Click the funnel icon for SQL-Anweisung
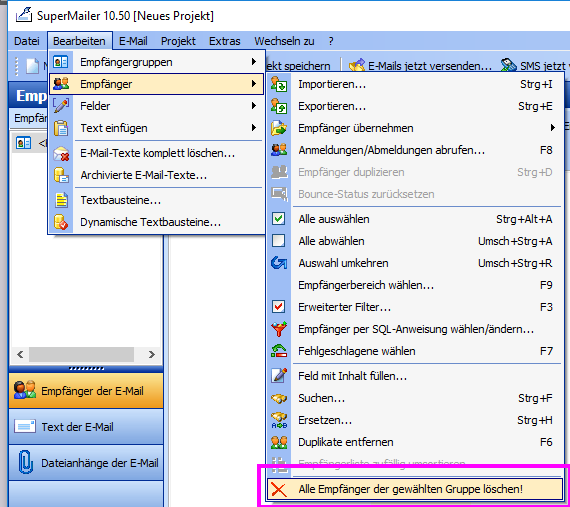This screenshot has width=570, height=507. (x=279, y=329)
